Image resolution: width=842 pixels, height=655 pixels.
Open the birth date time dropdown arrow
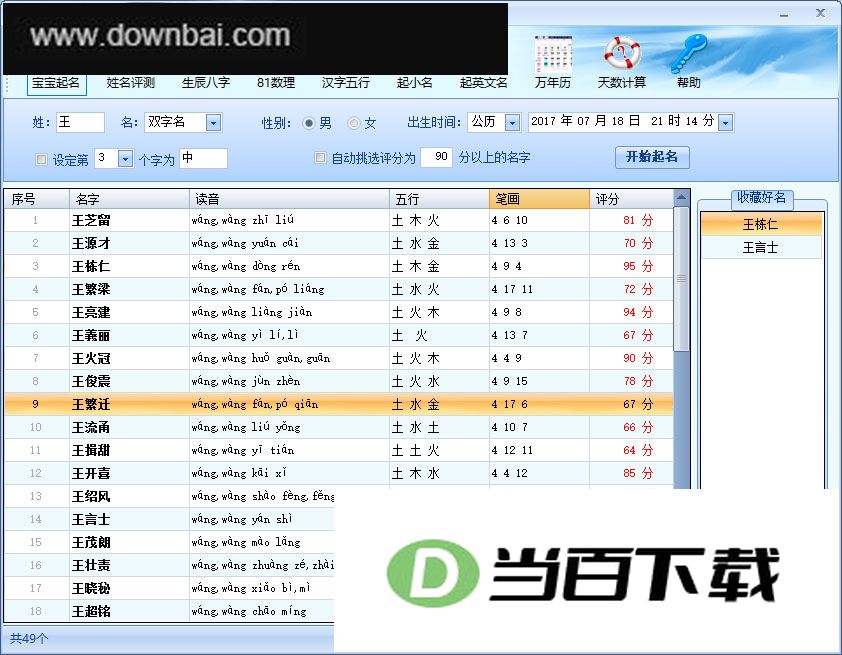pyautogui.click(x=726, y=123)
